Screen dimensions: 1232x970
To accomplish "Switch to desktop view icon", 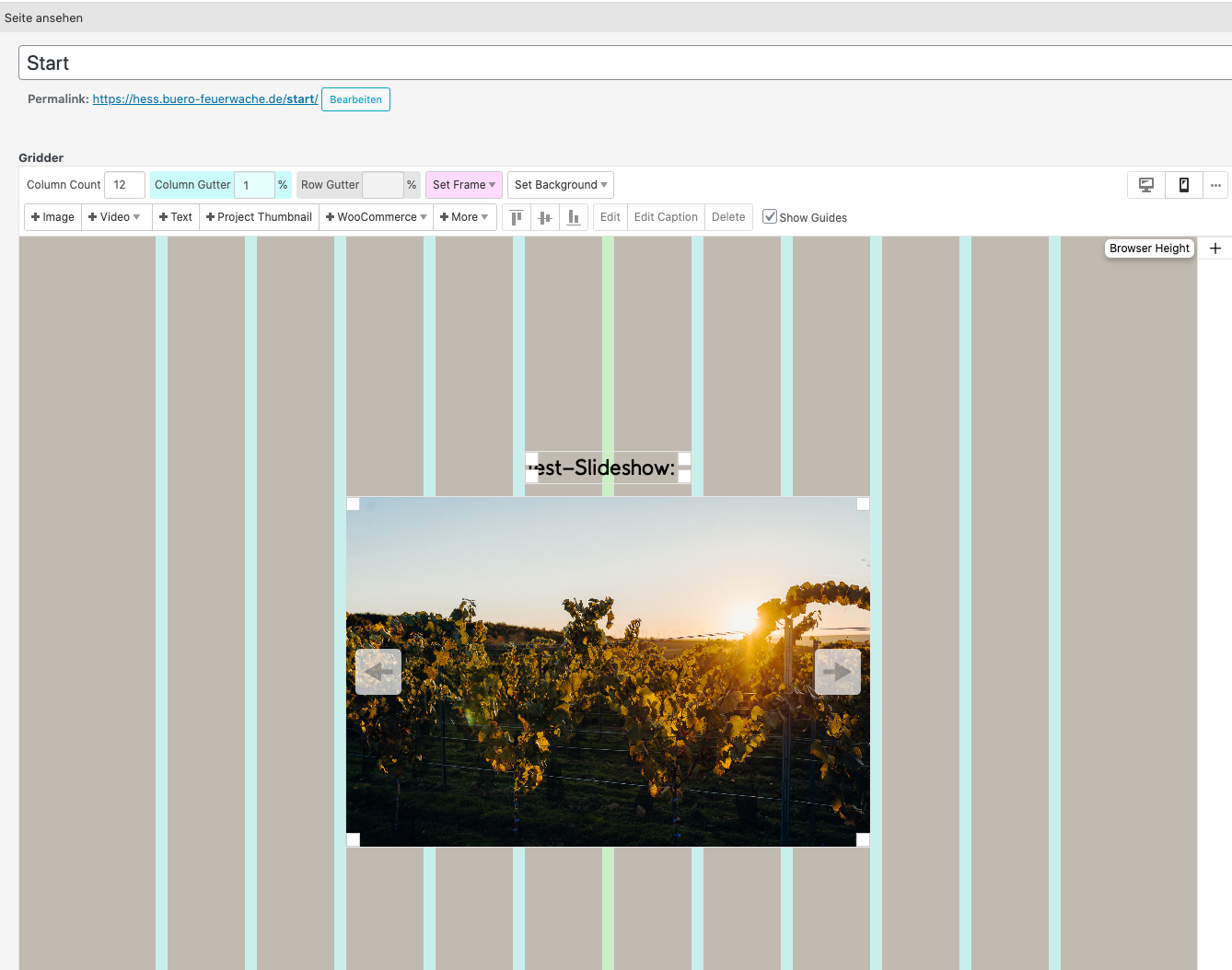I will (1146, 185).
